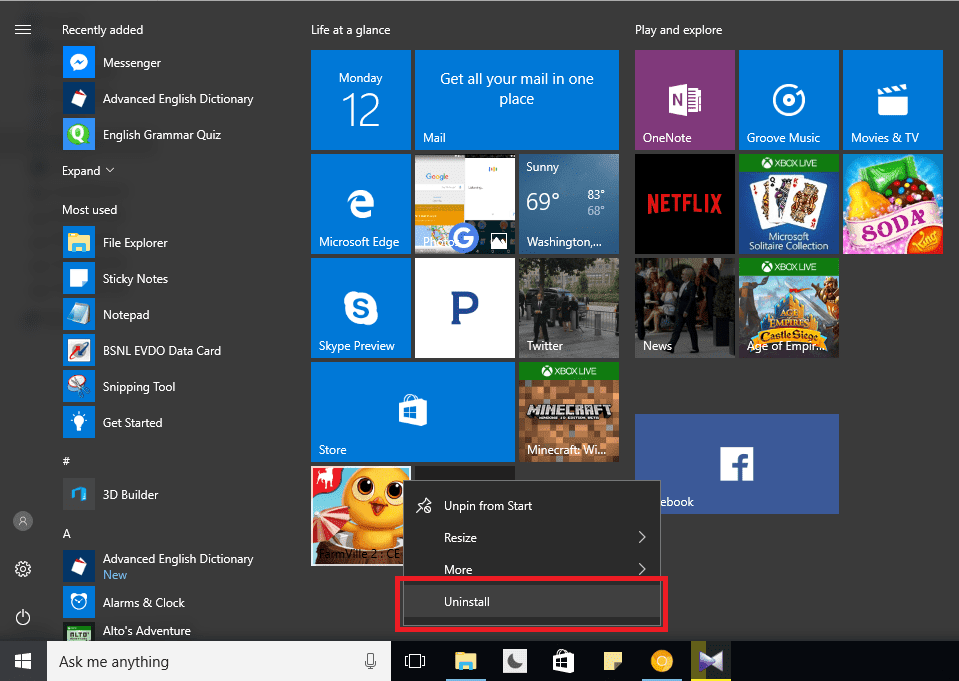Open the orange circle app on the taskbar
The width and height of the screenshot is (959, 681).
[661, 661]
